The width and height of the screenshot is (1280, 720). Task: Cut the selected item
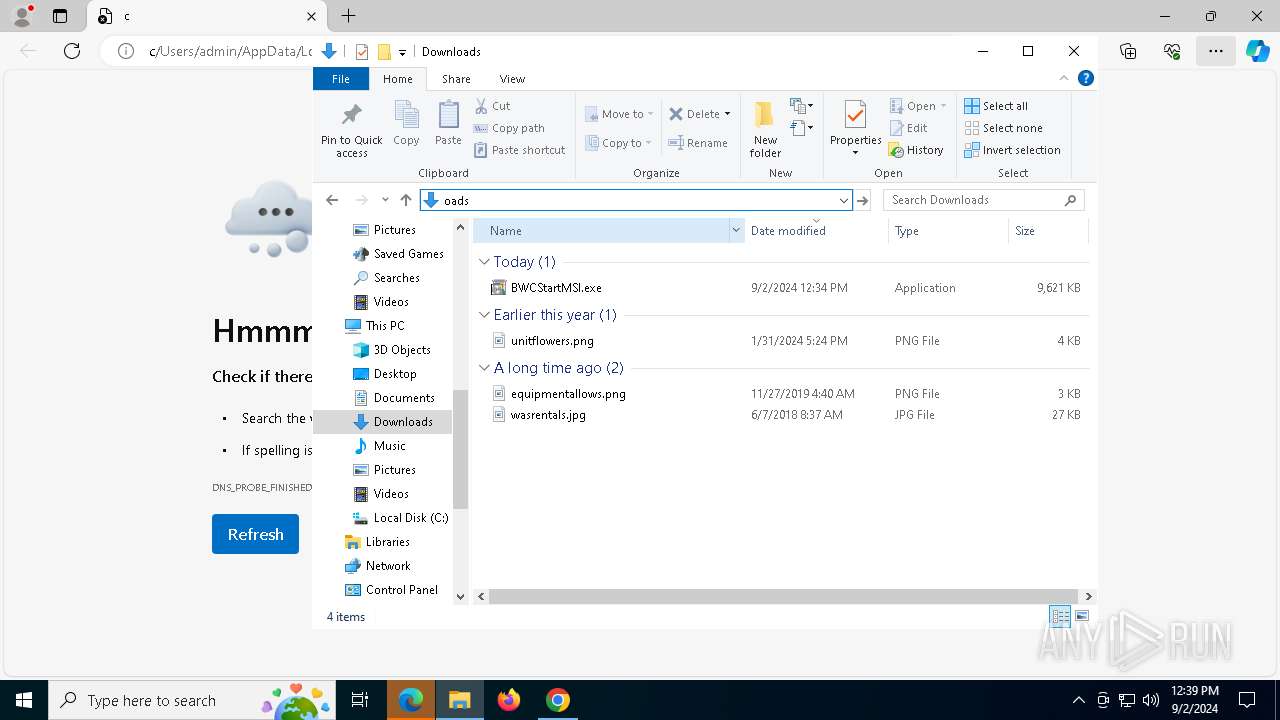[x=492, y=106]
